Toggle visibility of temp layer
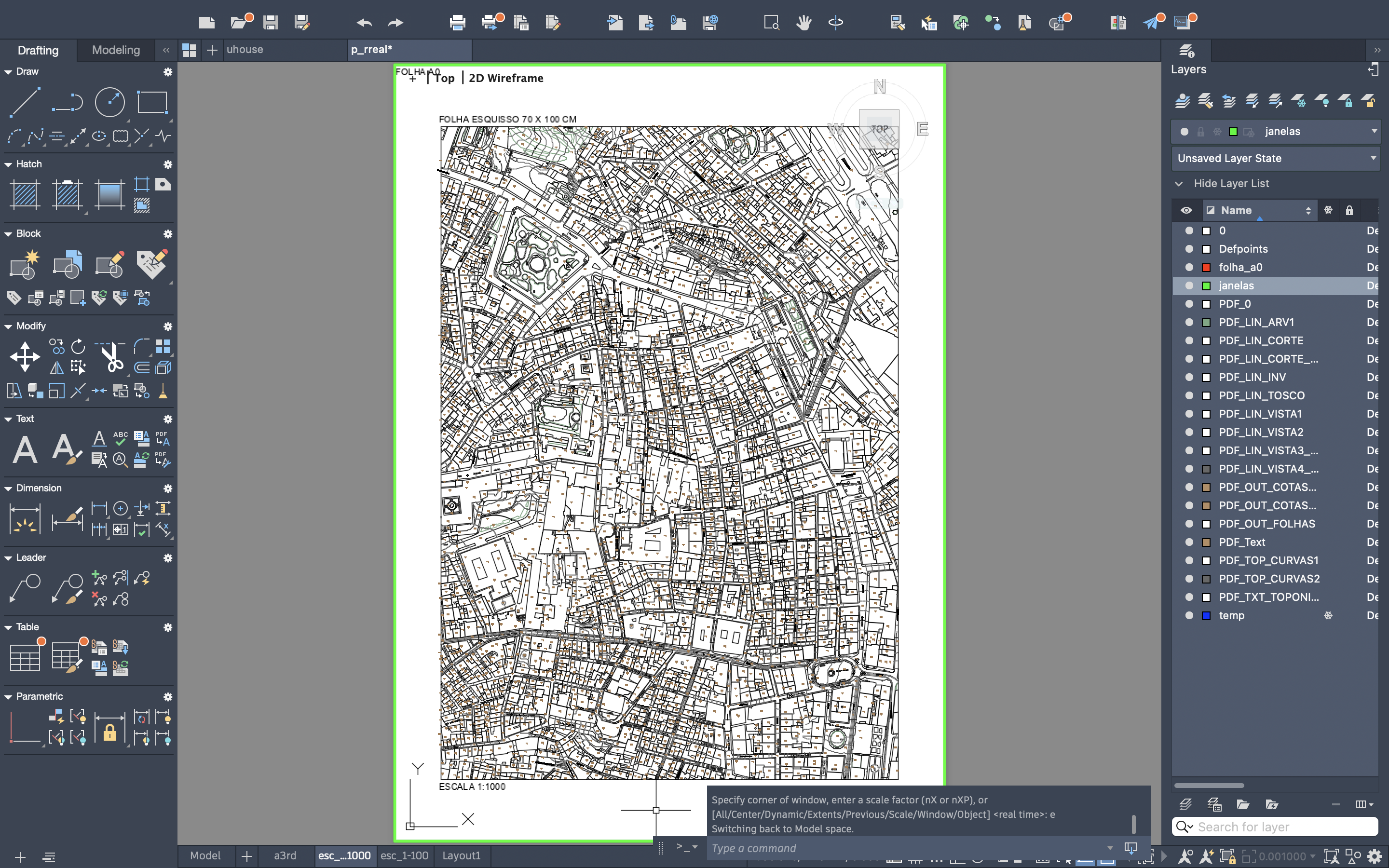This screenshot has height=868, width=1389. (x=1189, y=615)
